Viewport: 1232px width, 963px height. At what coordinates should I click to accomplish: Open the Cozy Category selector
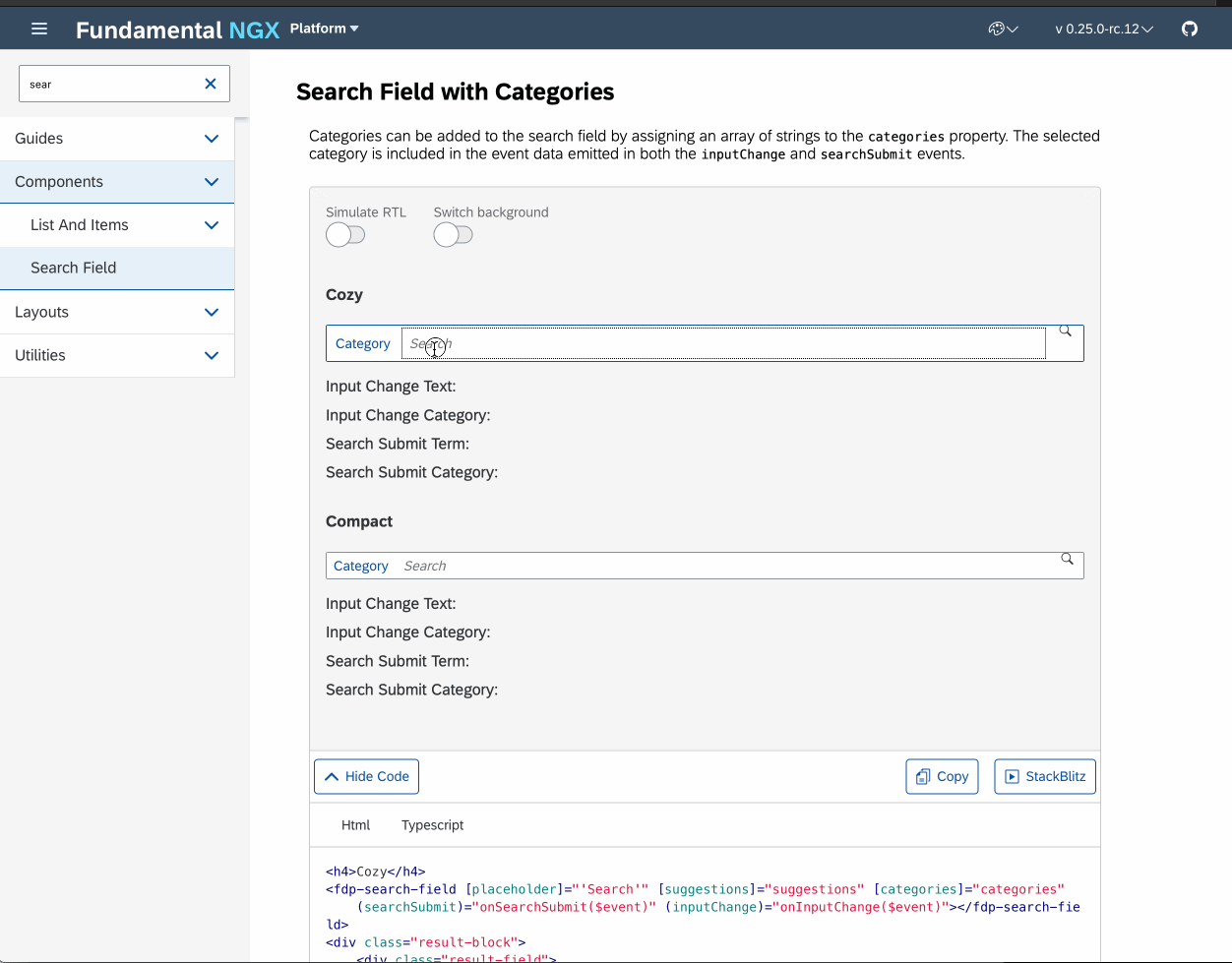pyautogui.click(x=363, y=343)
